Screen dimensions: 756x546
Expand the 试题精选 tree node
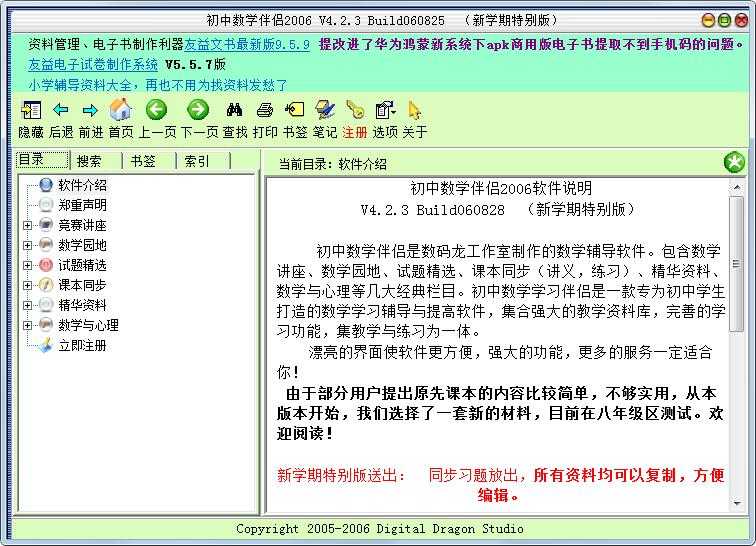coord(28,265)
